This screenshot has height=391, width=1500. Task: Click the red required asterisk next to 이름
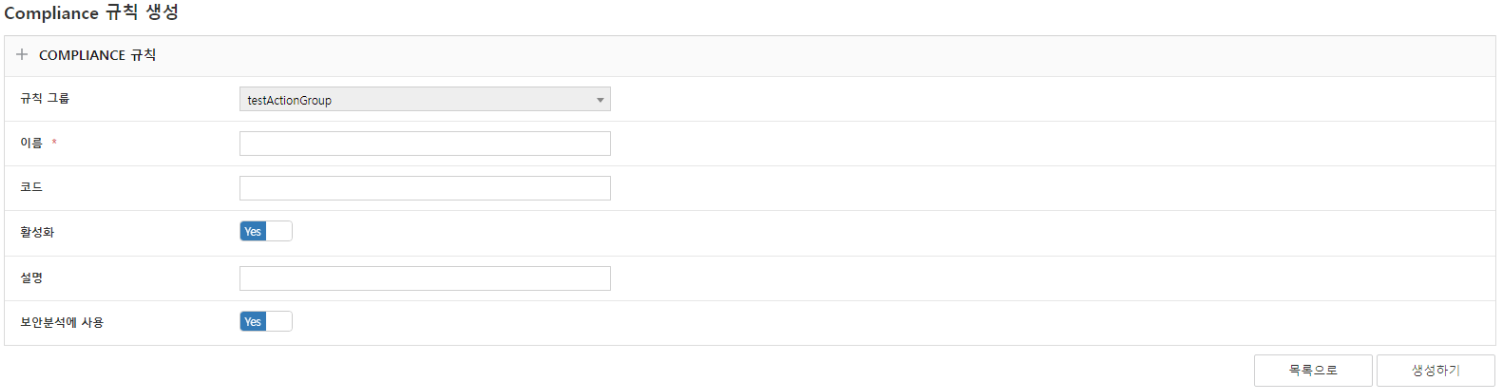(54, 143)
